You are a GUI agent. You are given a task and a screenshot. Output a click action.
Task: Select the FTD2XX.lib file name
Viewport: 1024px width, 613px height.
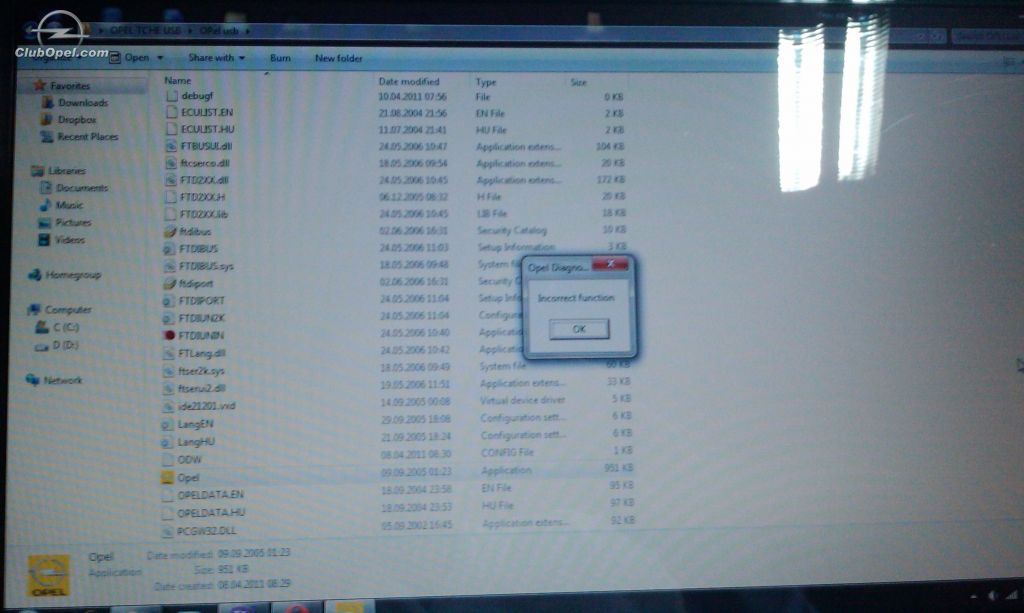pos(204,214)
